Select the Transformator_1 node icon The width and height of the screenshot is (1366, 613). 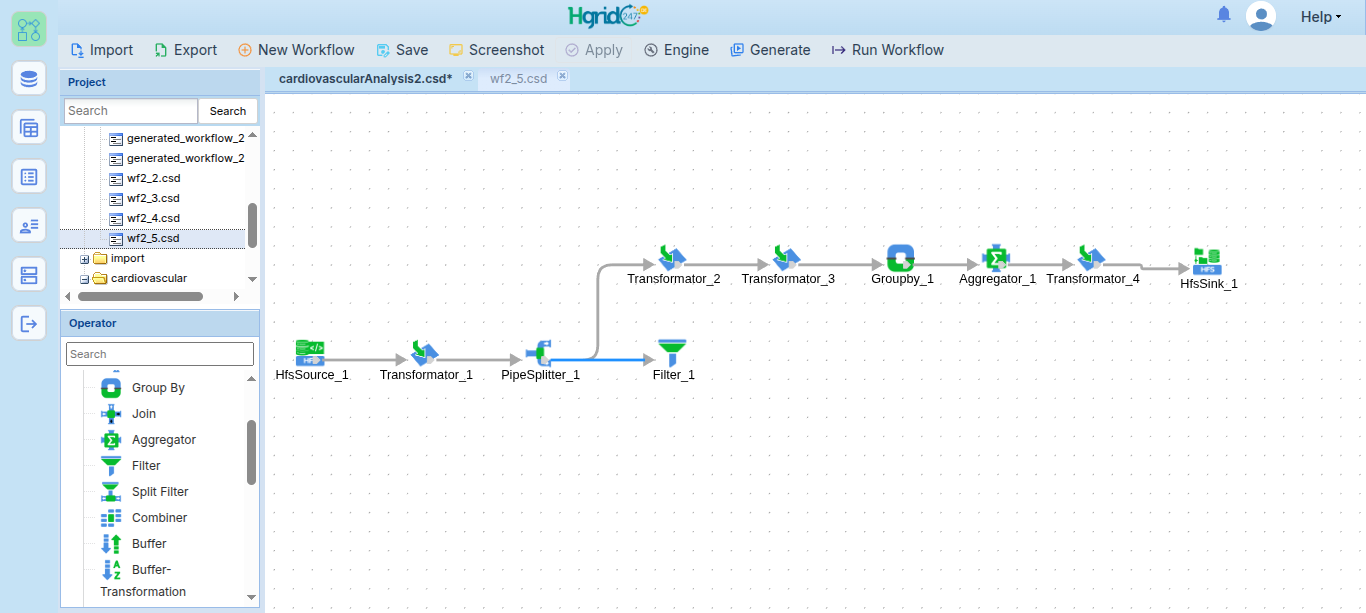(x=424, y=352)
